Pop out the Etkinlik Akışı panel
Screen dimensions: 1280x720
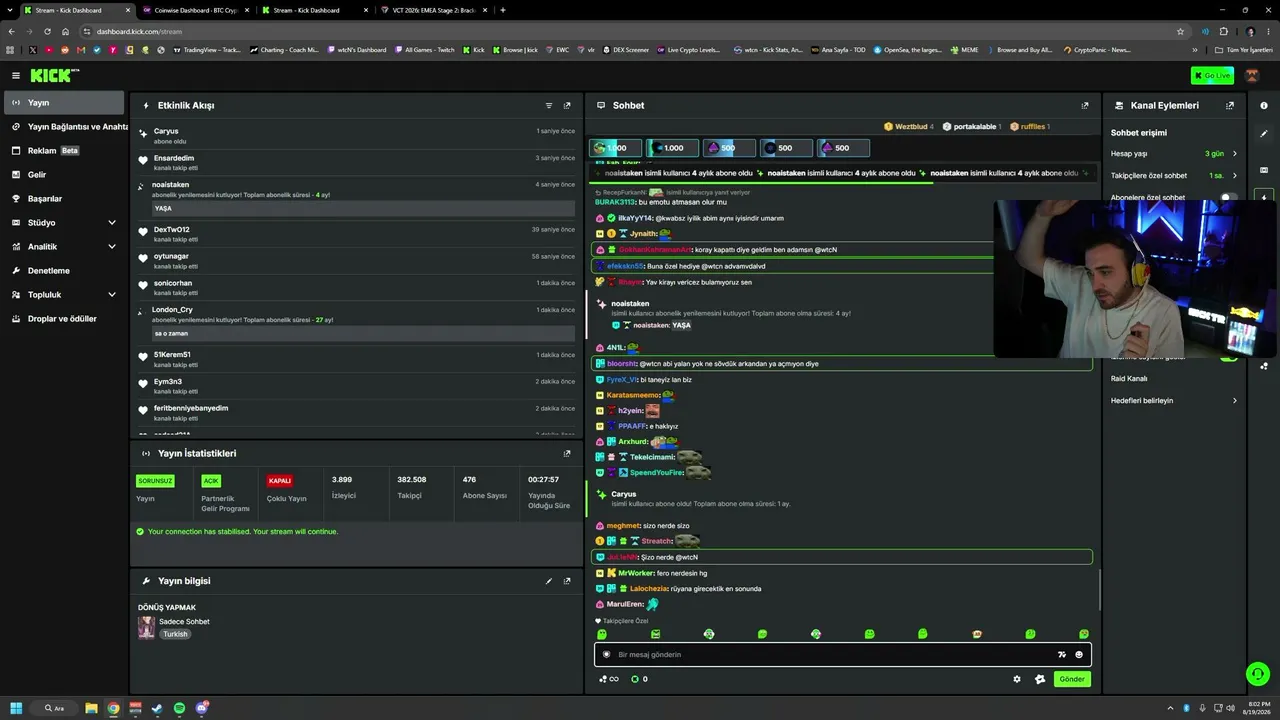click(567, 105)
